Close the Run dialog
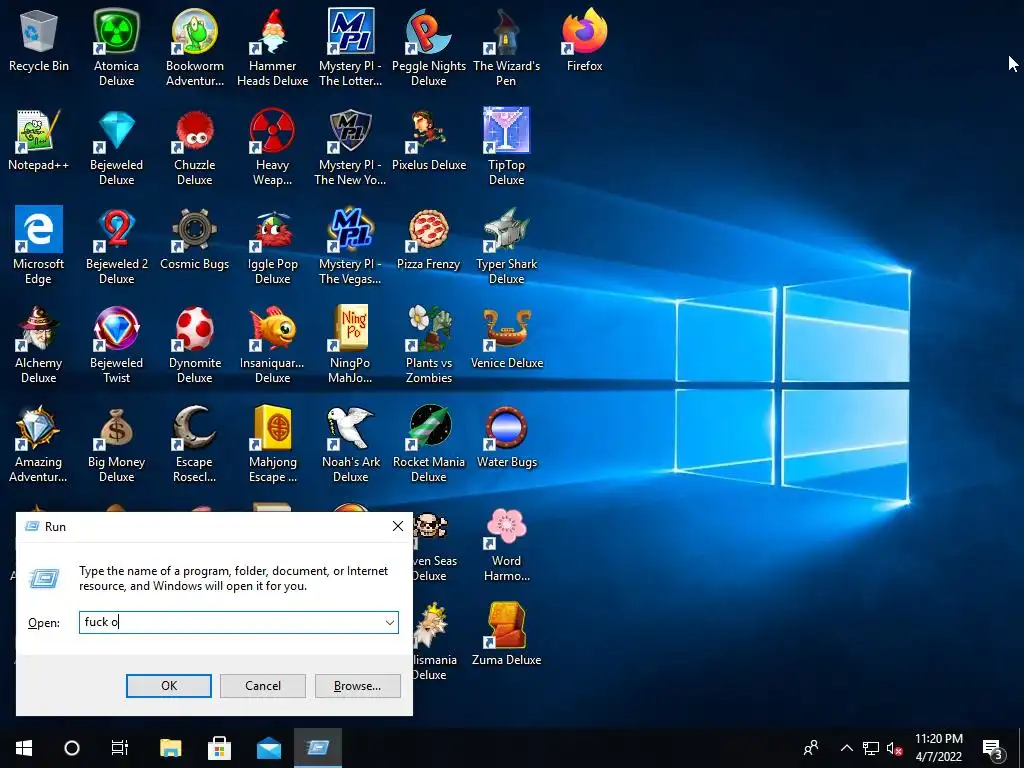 tap(398, 526)
